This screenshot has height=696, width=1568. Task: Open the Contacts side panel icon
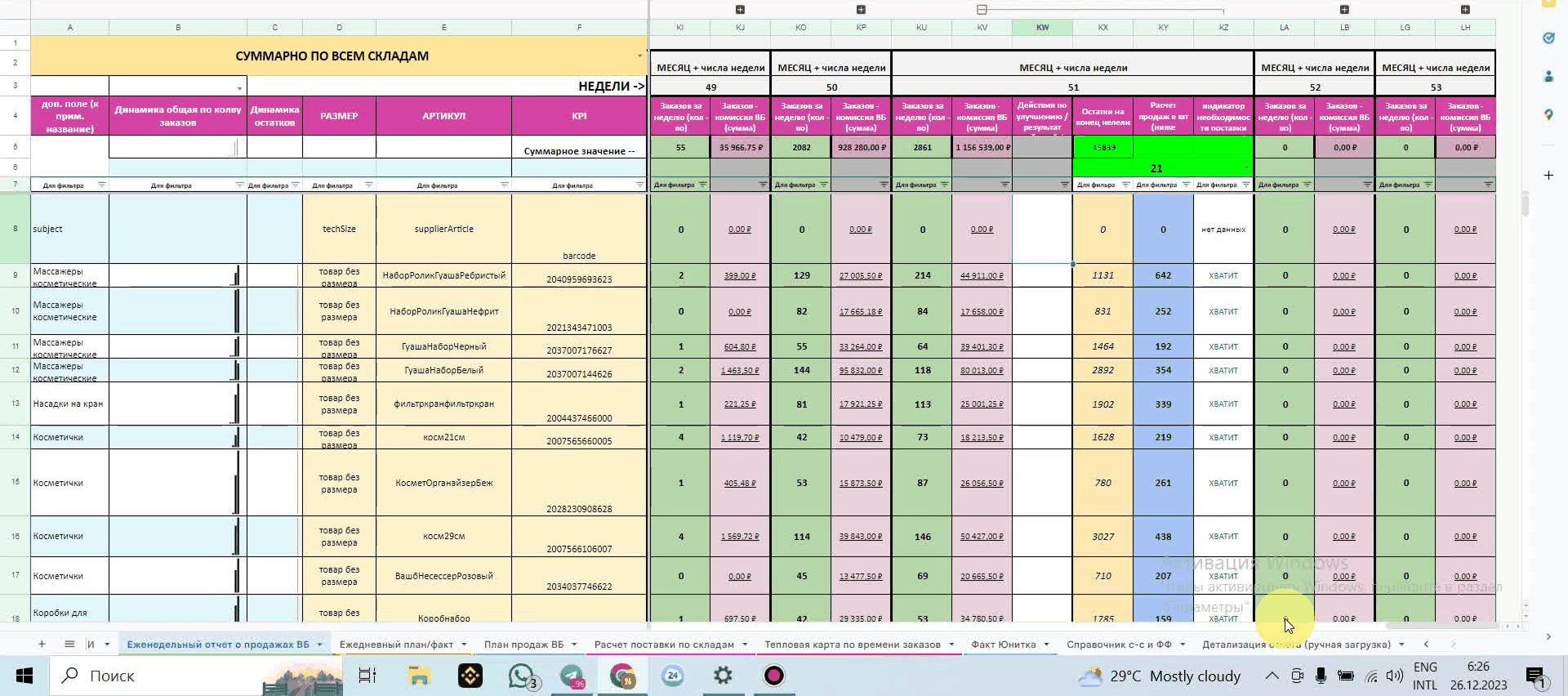tap(1548, 76)
